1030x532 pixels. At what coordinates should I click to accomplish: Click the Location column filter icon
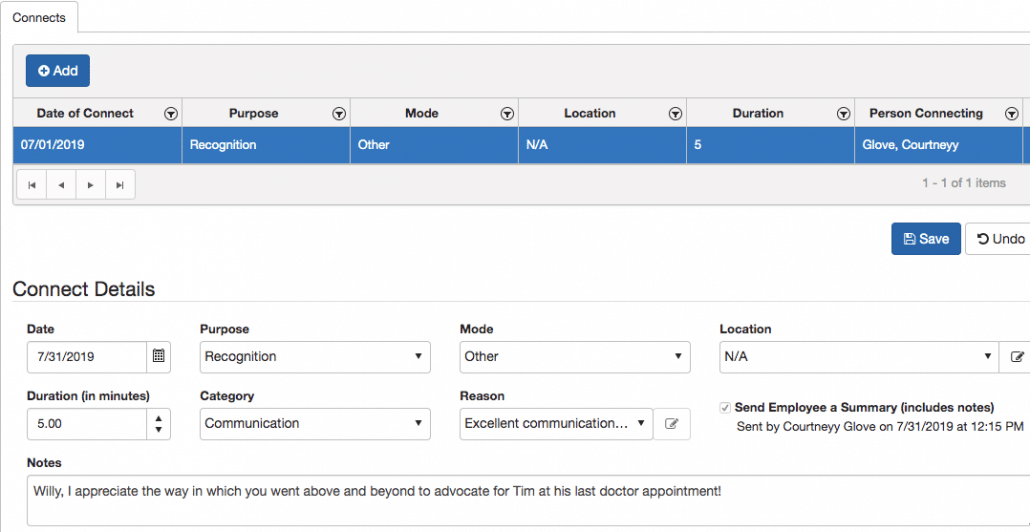point(675,114)
